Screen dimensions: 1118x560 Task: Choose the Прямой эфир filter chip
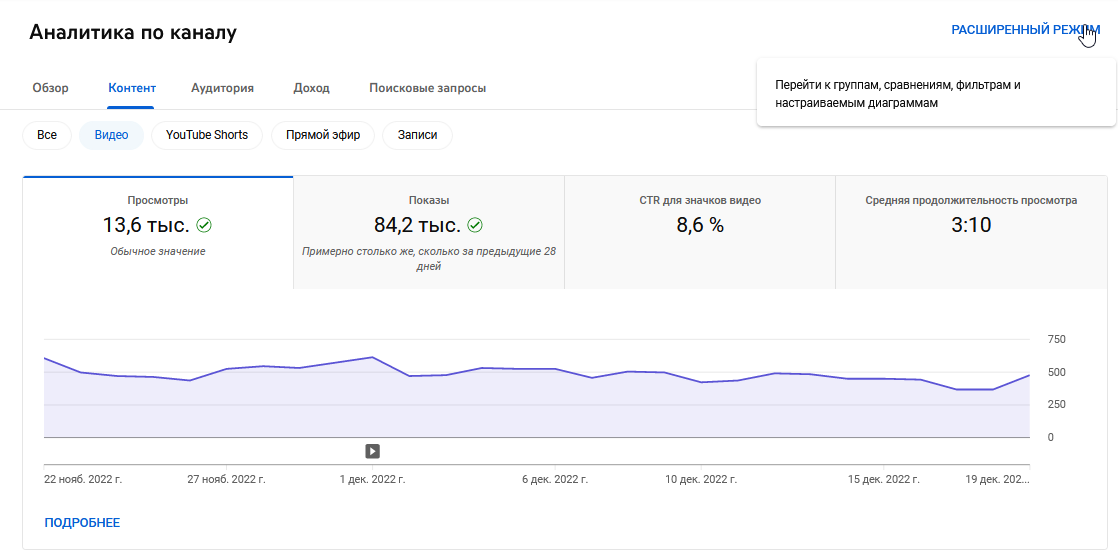tap(323, 135)
